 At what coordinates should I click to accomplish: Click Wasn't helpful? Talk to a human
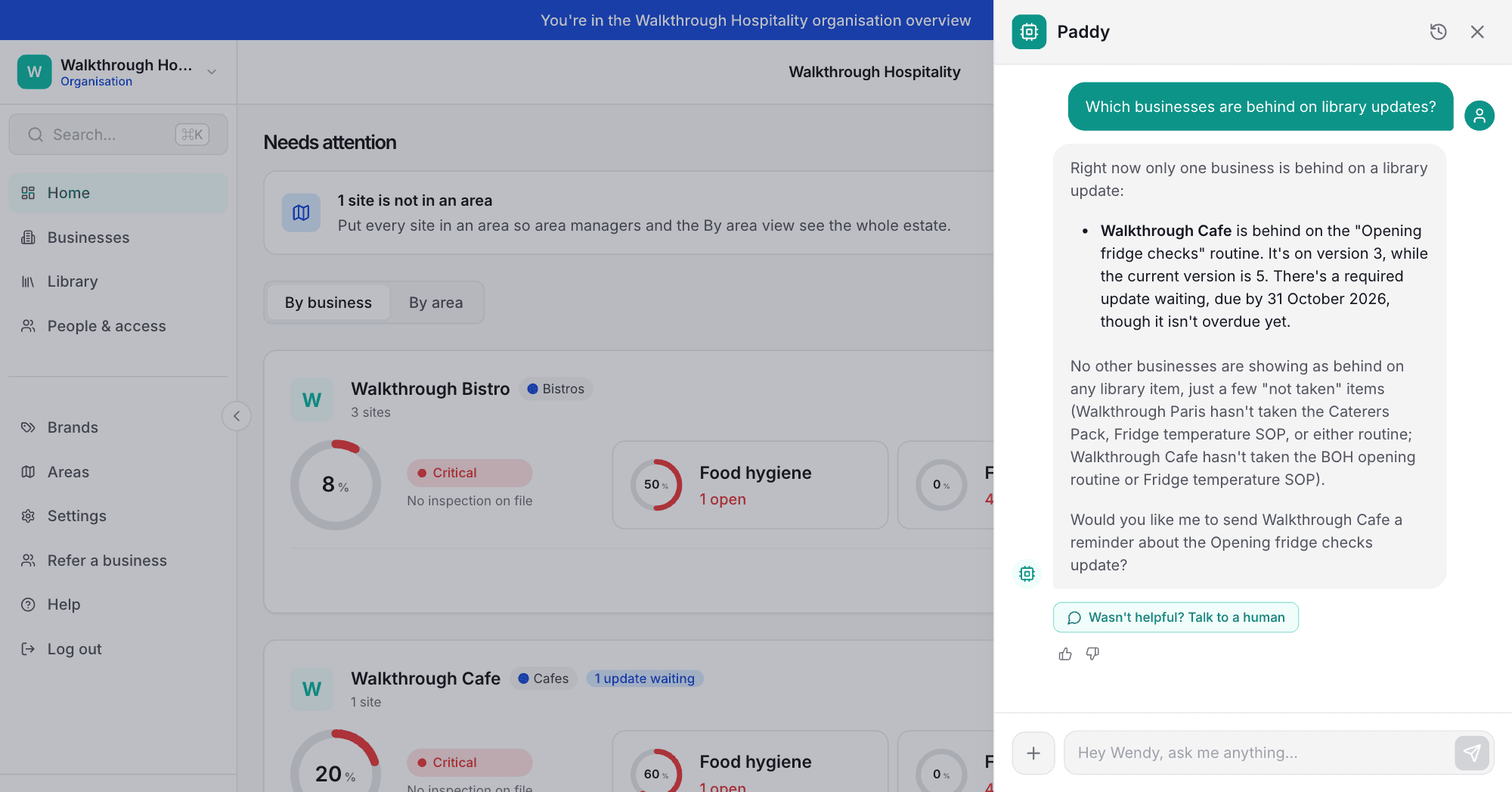tap(1176, 617)
